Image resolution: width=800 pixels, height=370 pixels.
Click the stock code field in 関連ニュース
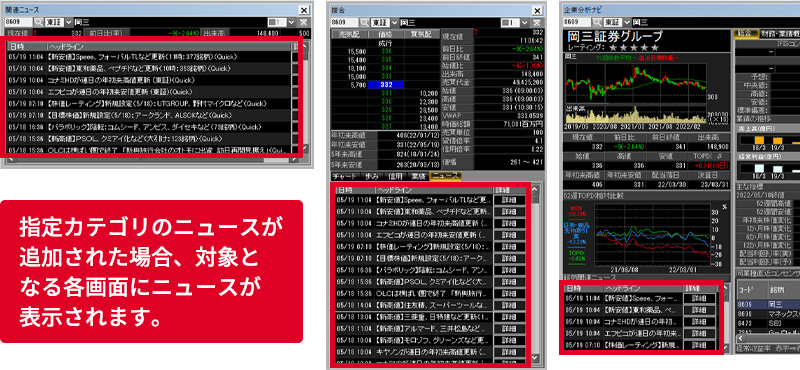click(18, 22)
